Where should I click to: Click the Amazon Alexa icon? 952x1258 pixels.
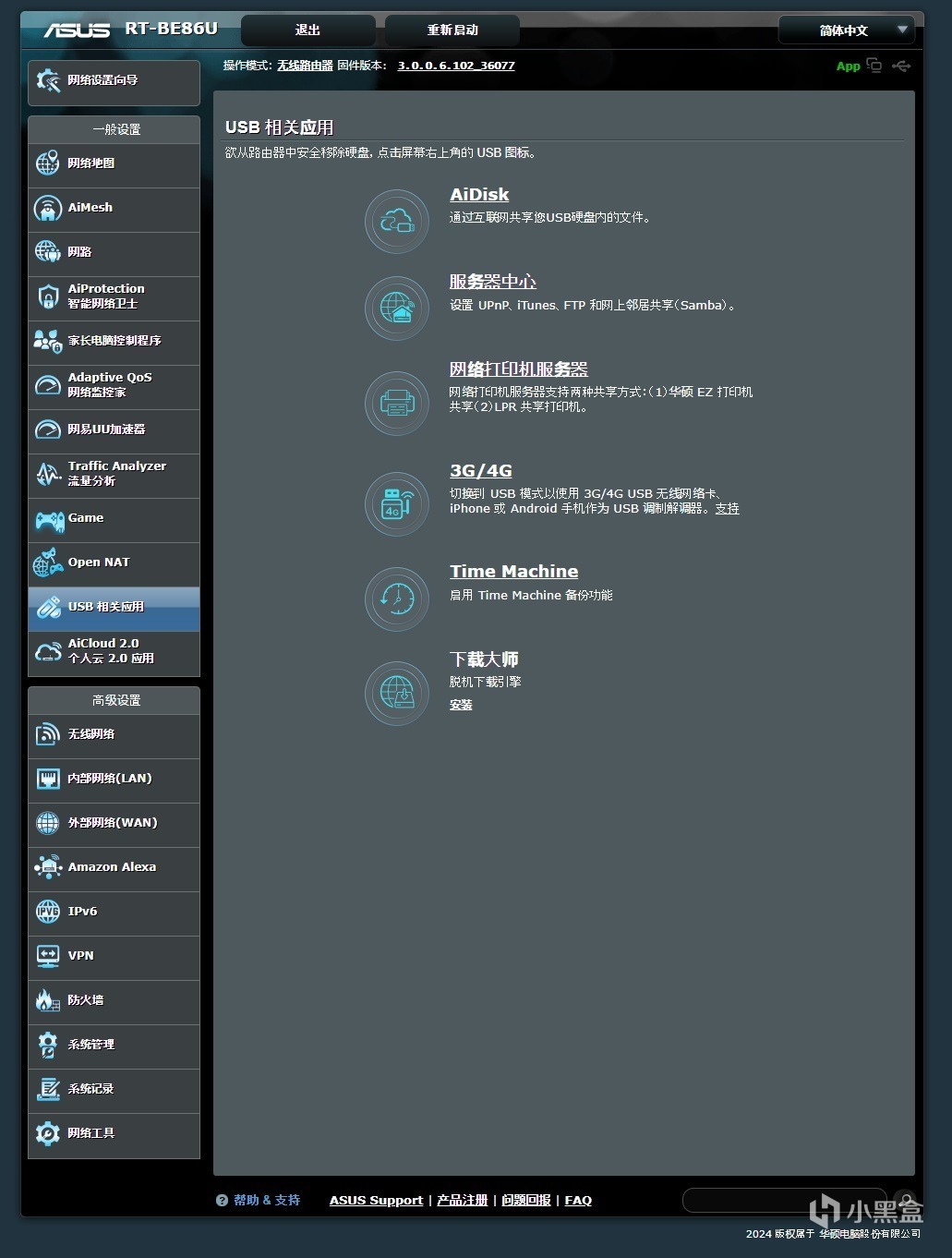pyautogui.click(x=48, y=867)
